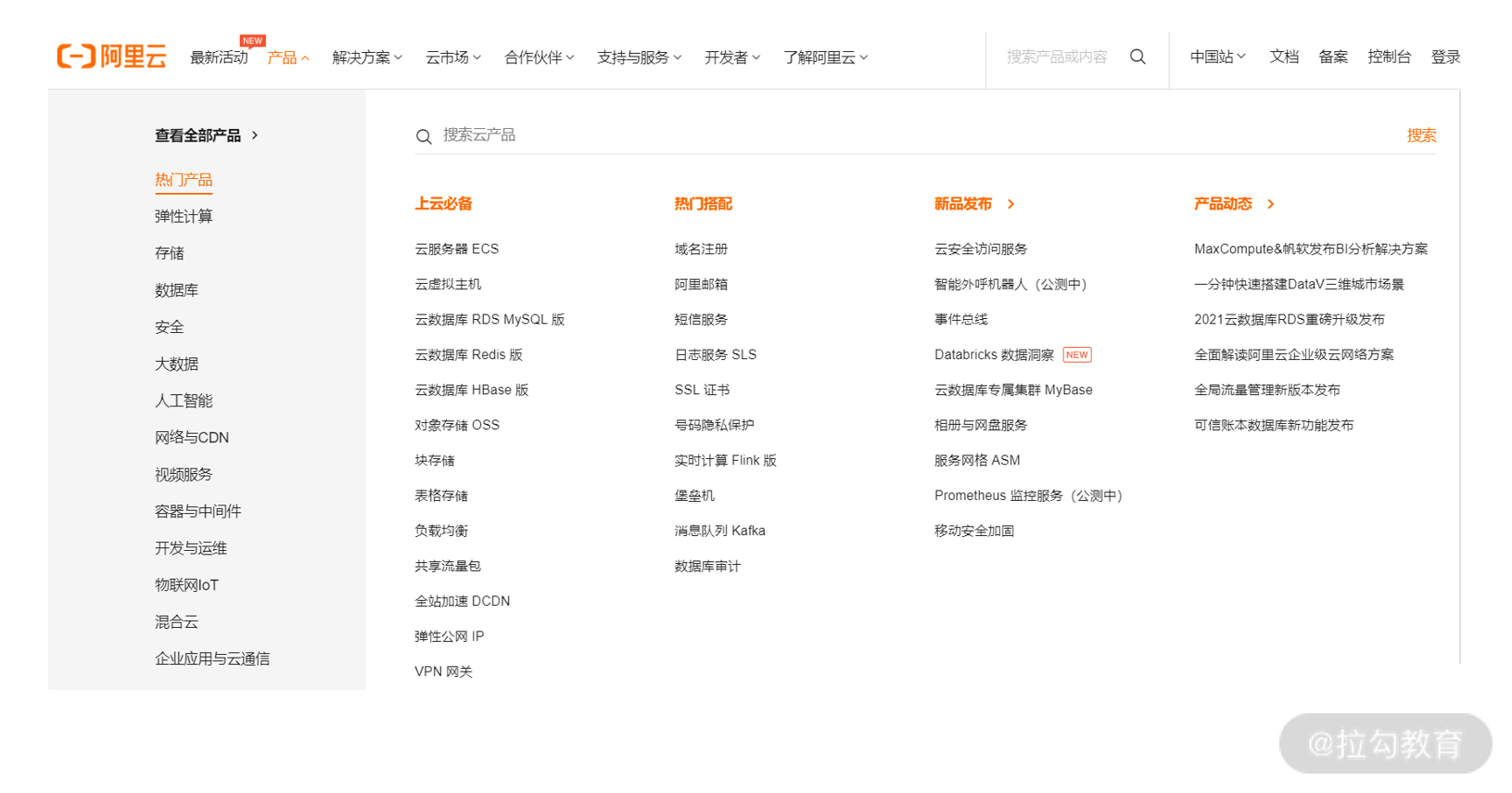Open Prometheus 监控服务 link

click(x=1028, y=495)
